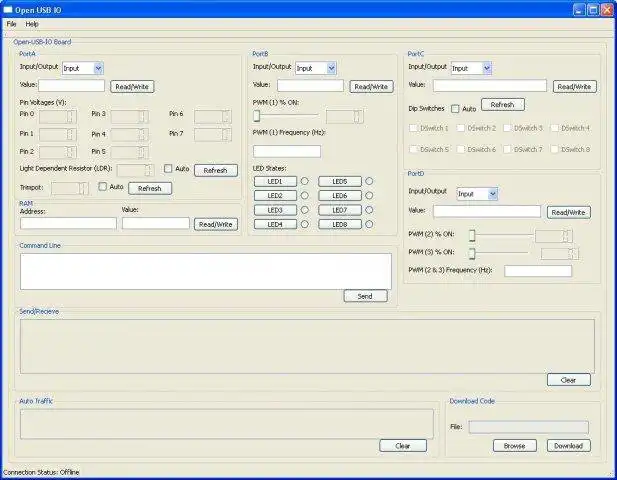
Task: Clear the Auto Traffic log
Action: [403, 446]
